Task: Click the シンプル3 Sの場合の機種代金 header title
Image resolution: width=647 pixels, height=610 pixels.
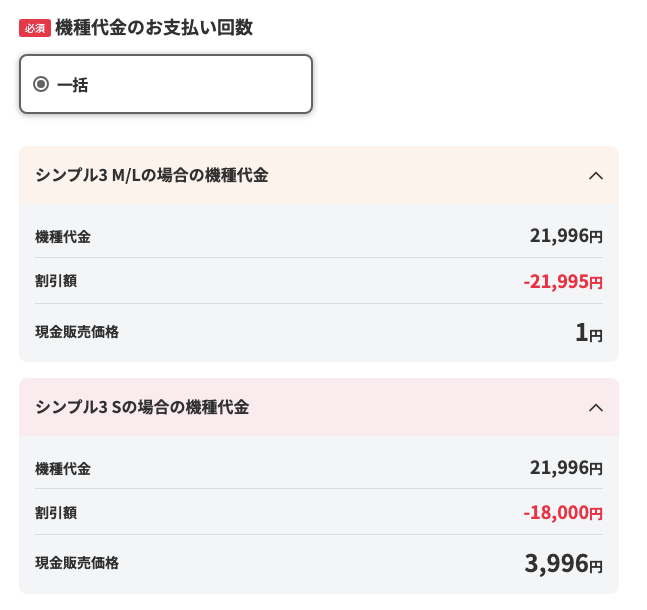Action: [x=142, y=407]
